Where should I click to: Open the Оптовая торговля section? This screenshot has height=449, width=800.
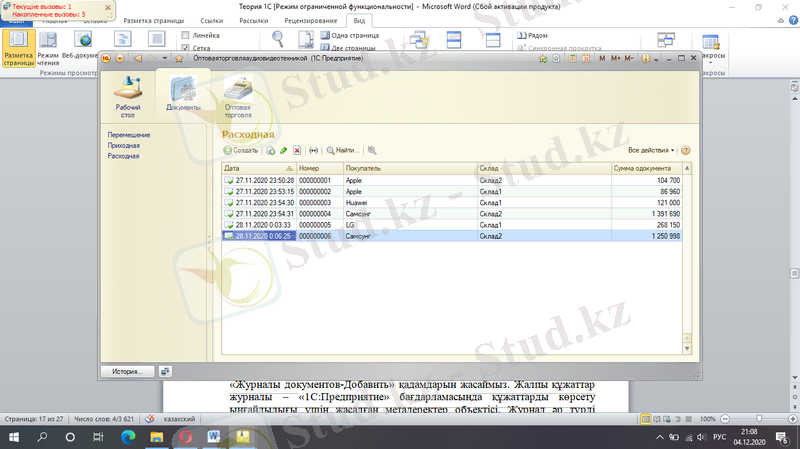[x=238, y=97]
